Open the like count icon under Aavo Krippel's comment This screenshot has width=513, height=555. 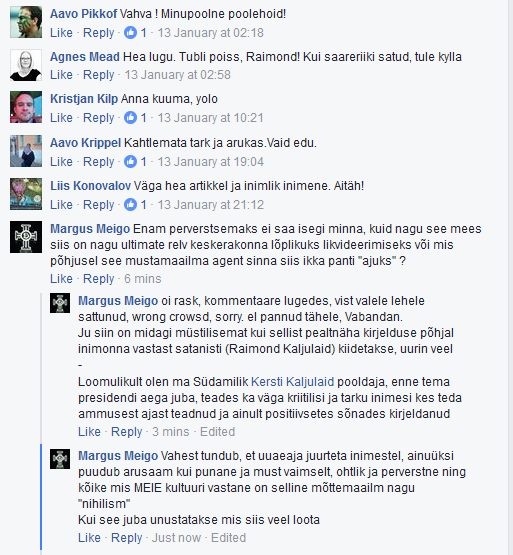[x=130, y=162]
